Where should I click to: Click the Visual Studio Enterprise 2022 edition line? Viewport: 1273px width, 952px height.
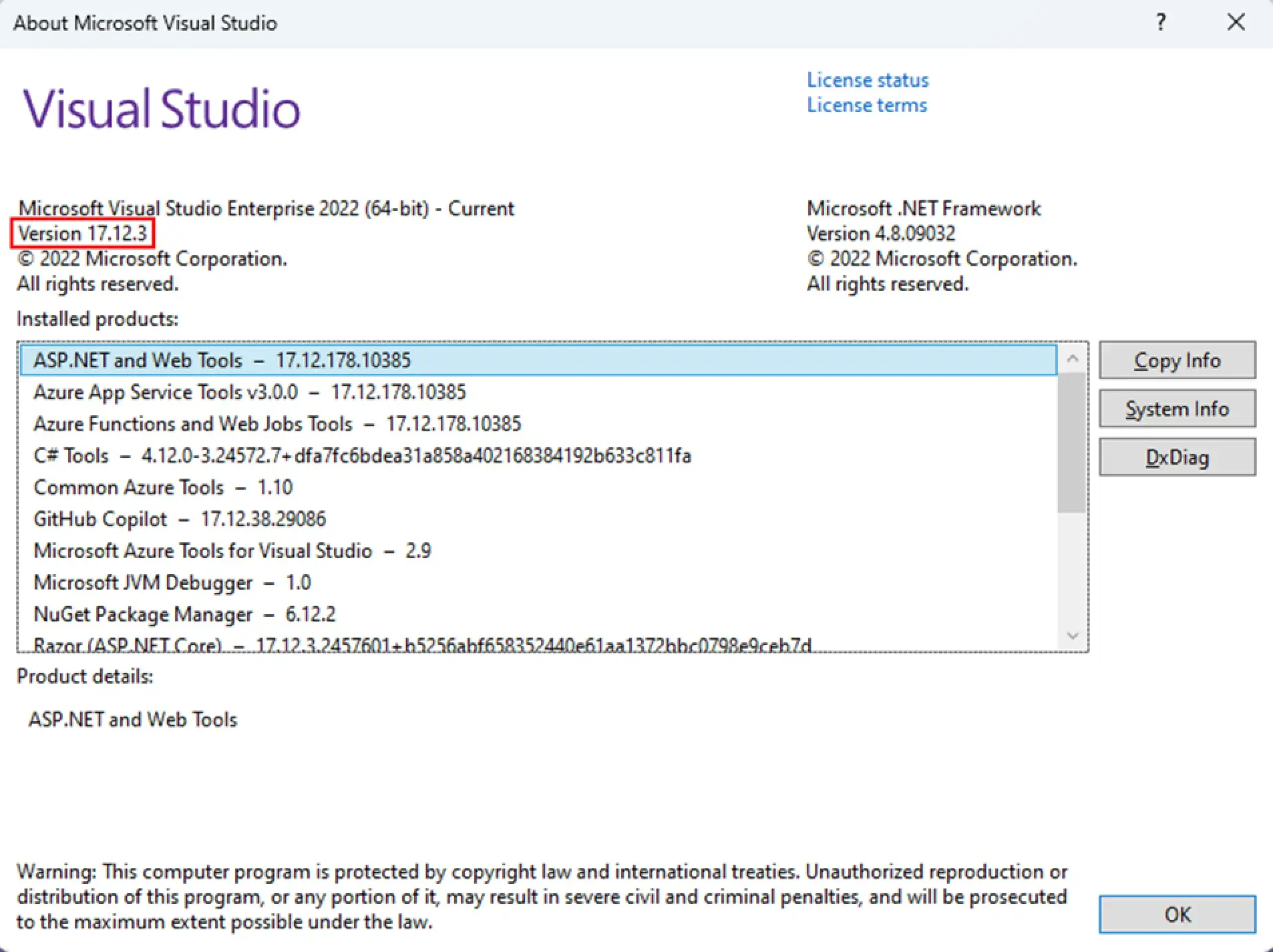coord(266,208)
